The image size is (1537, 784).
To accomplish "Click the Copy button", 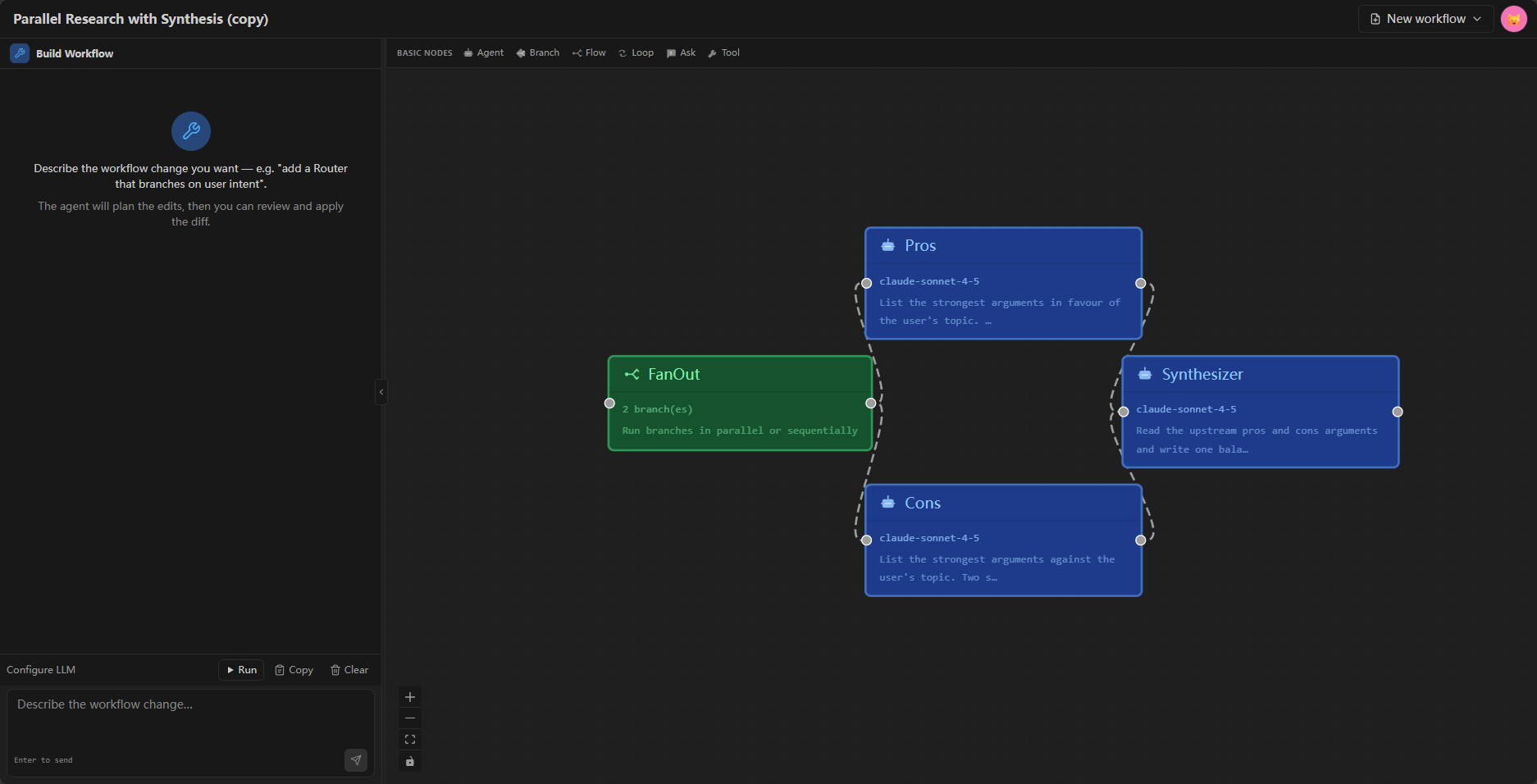I will (x=294, y=670).
